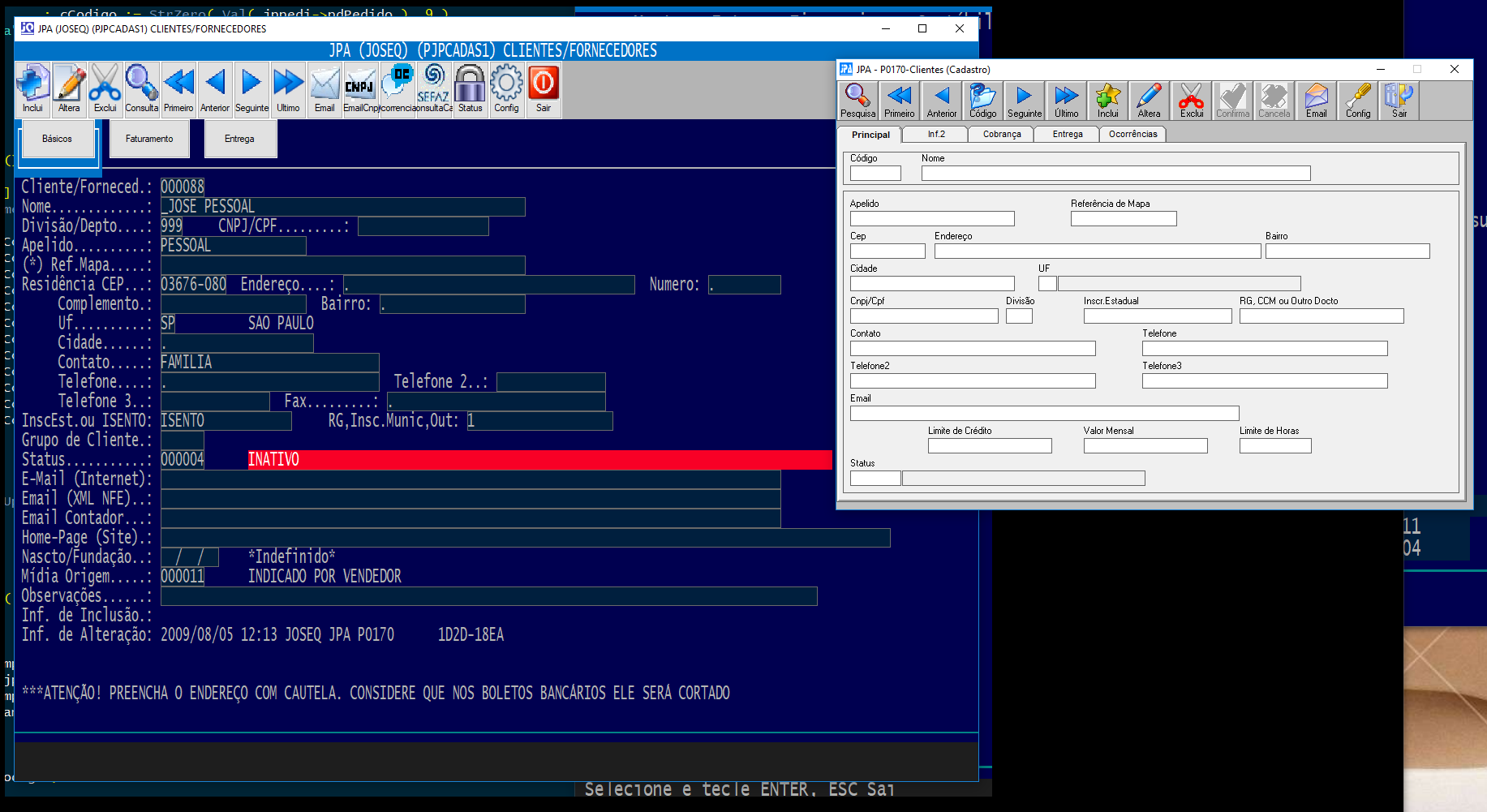Click the Email input field in the Cadastro form
1487x812 pixels.
[1044, 414]
